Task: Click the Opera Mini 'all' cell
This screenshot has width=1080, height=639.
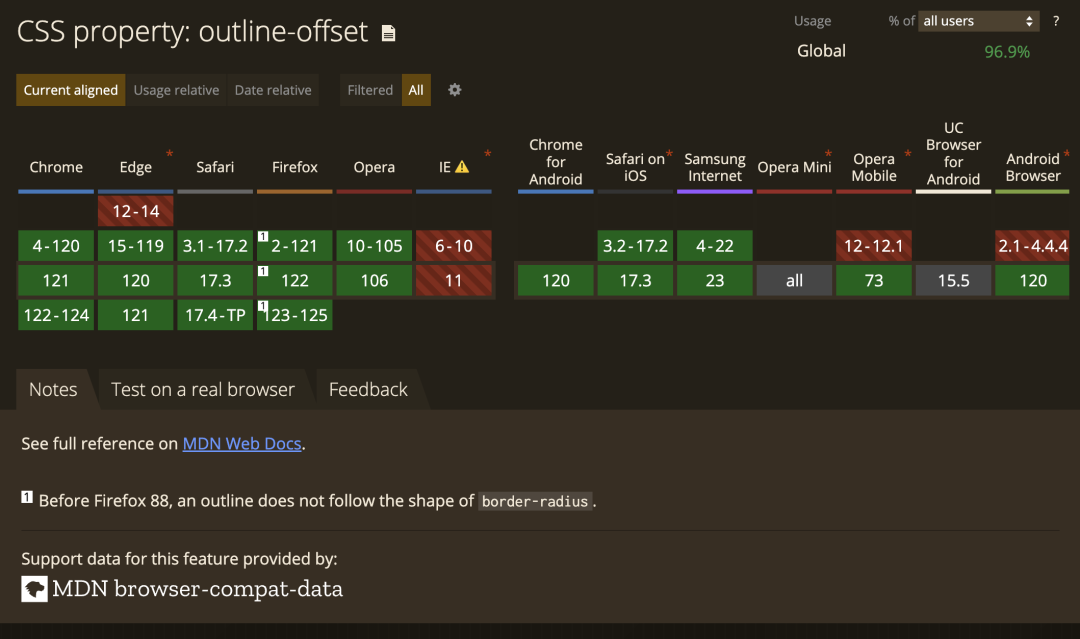Action: (794, 280)
